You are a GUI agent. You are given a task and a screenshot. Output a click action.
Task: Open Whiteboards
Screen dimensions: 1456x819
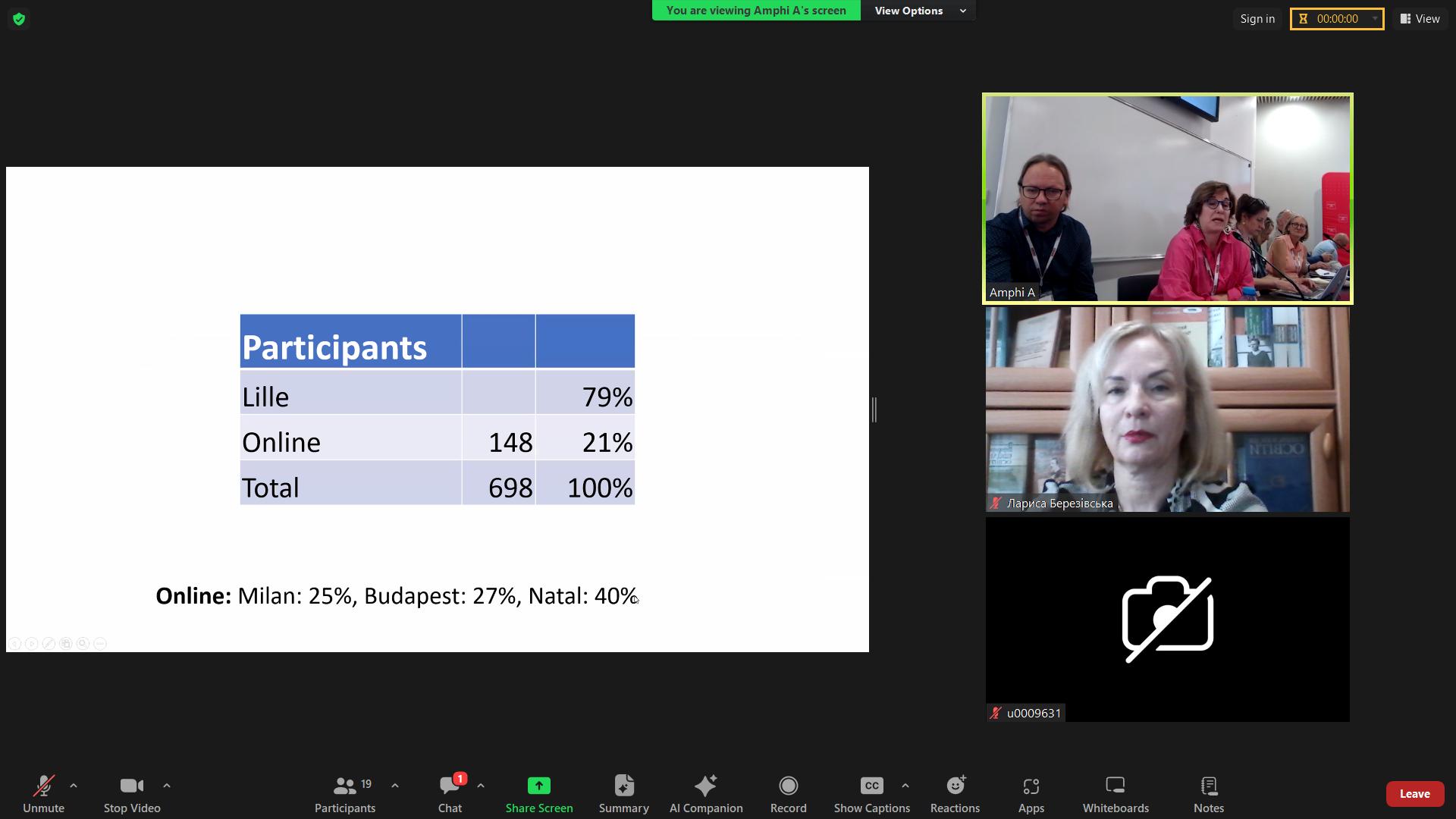pyautogui.click(x=1116, y=794)
